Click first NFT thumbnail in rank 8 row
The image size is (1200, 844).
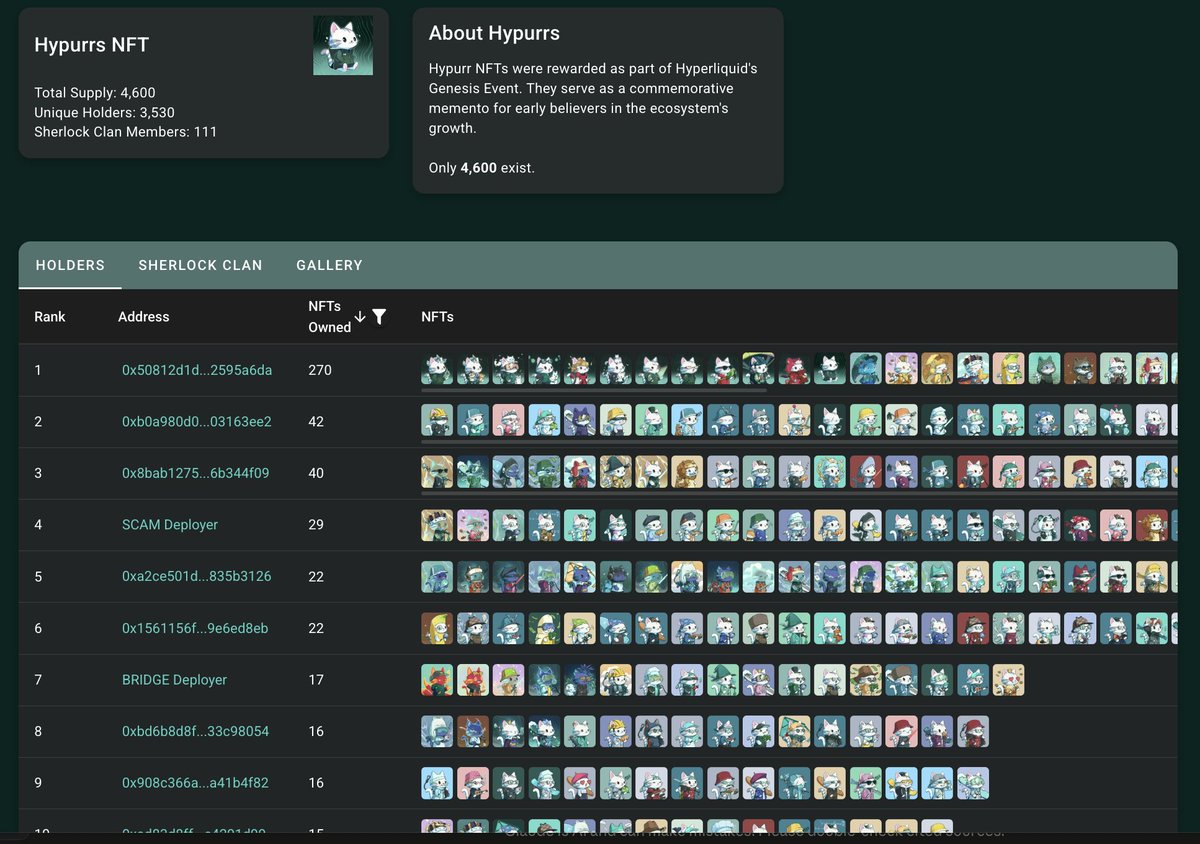tap(437, 731)
